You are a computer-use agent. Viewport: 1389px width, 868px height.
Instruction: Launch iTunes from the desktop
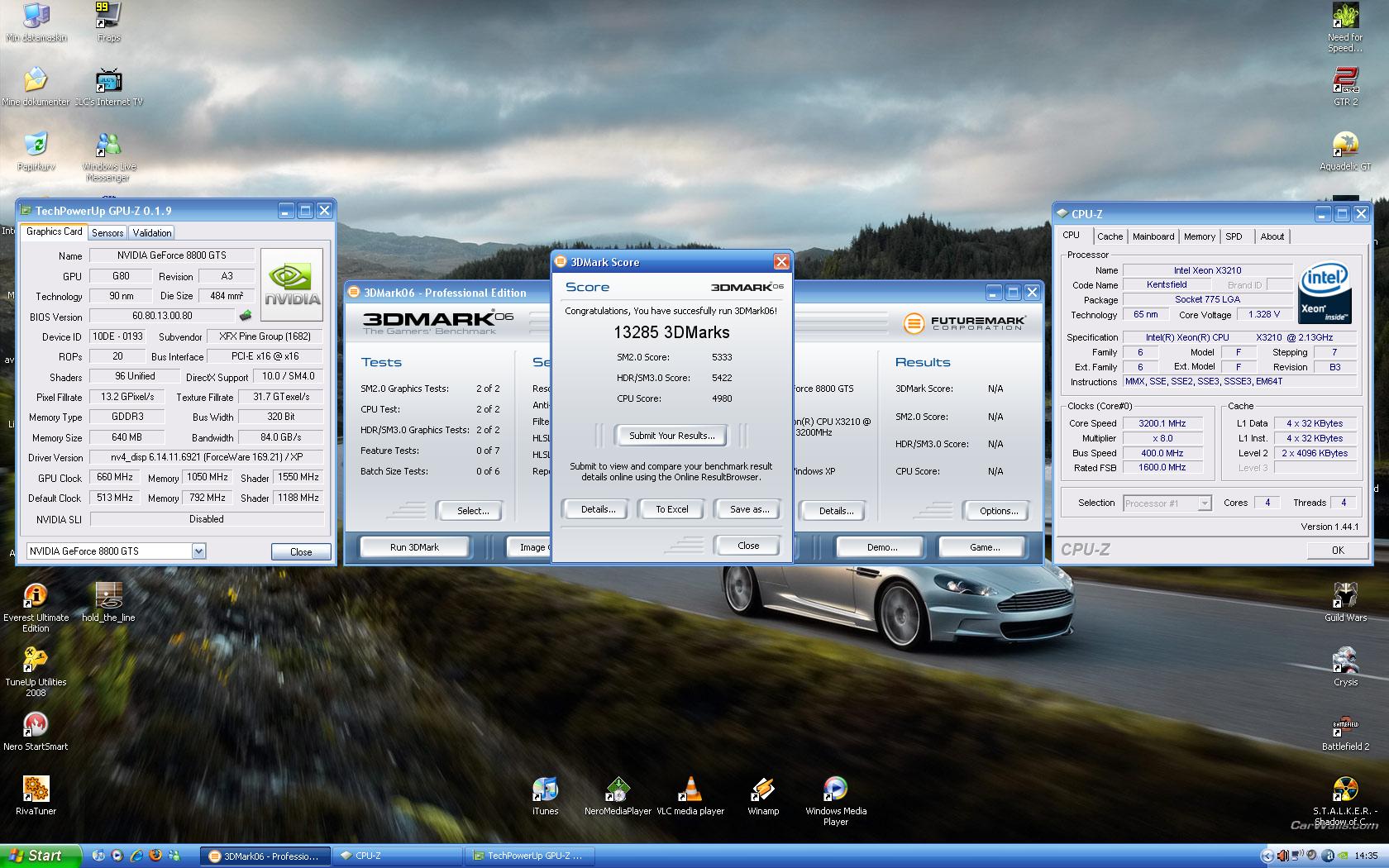545,795
